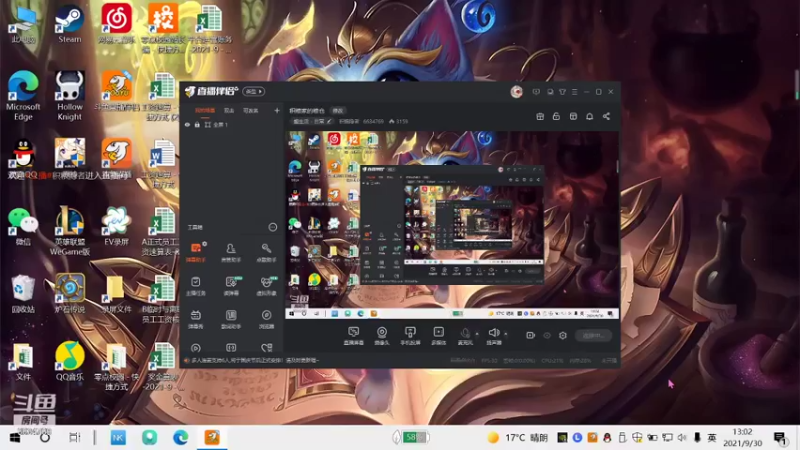Open the skin shirt icon in title bar
The height and width of the screenshot is (450, 800).
tap(562, 92)
